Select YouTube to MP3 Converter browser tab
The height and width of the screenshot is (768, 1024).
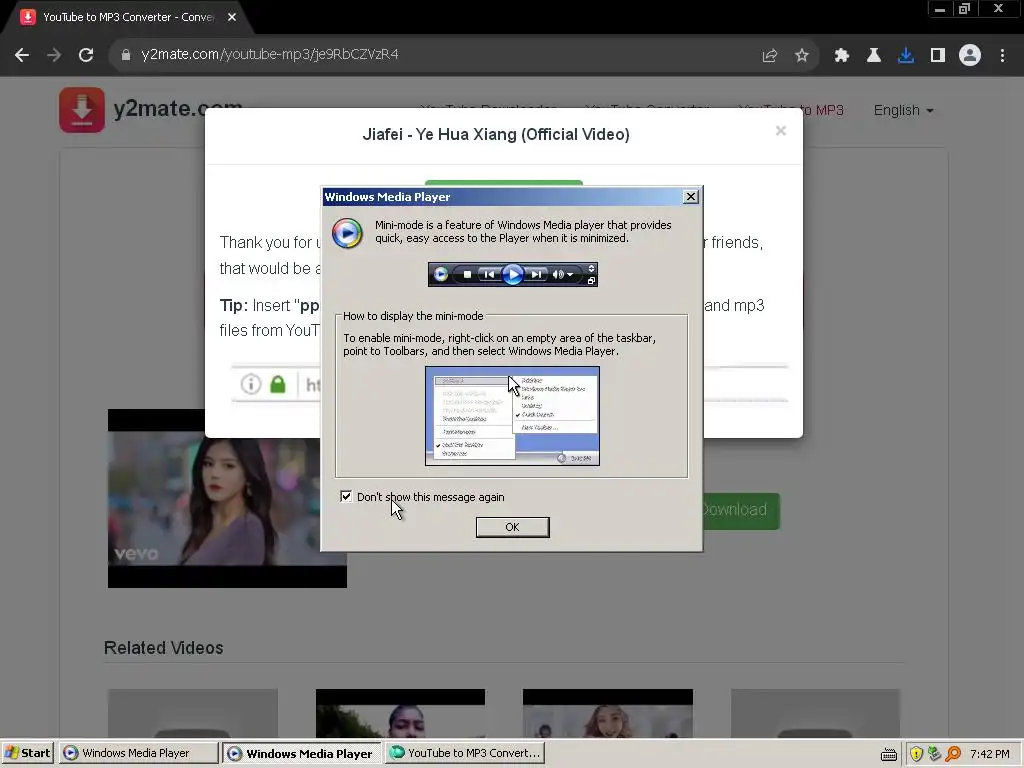[x=127, y=17]
